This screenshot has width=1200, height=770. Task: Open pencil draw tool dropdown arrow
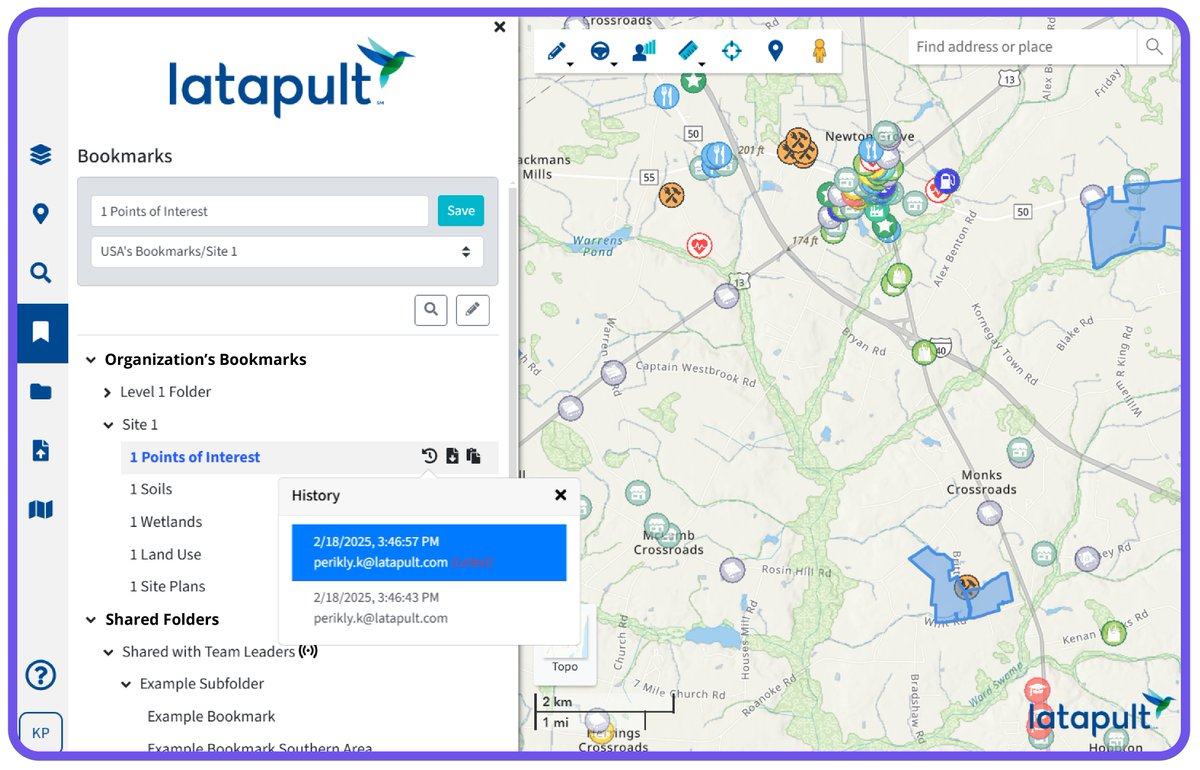570,64
